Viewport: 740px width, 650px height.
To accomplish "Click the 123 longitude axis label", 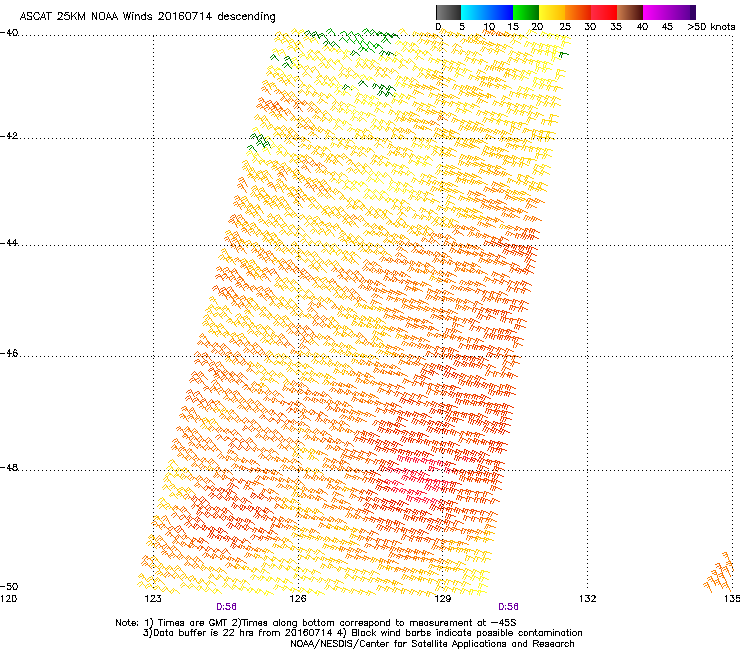I will pos(153,599).
